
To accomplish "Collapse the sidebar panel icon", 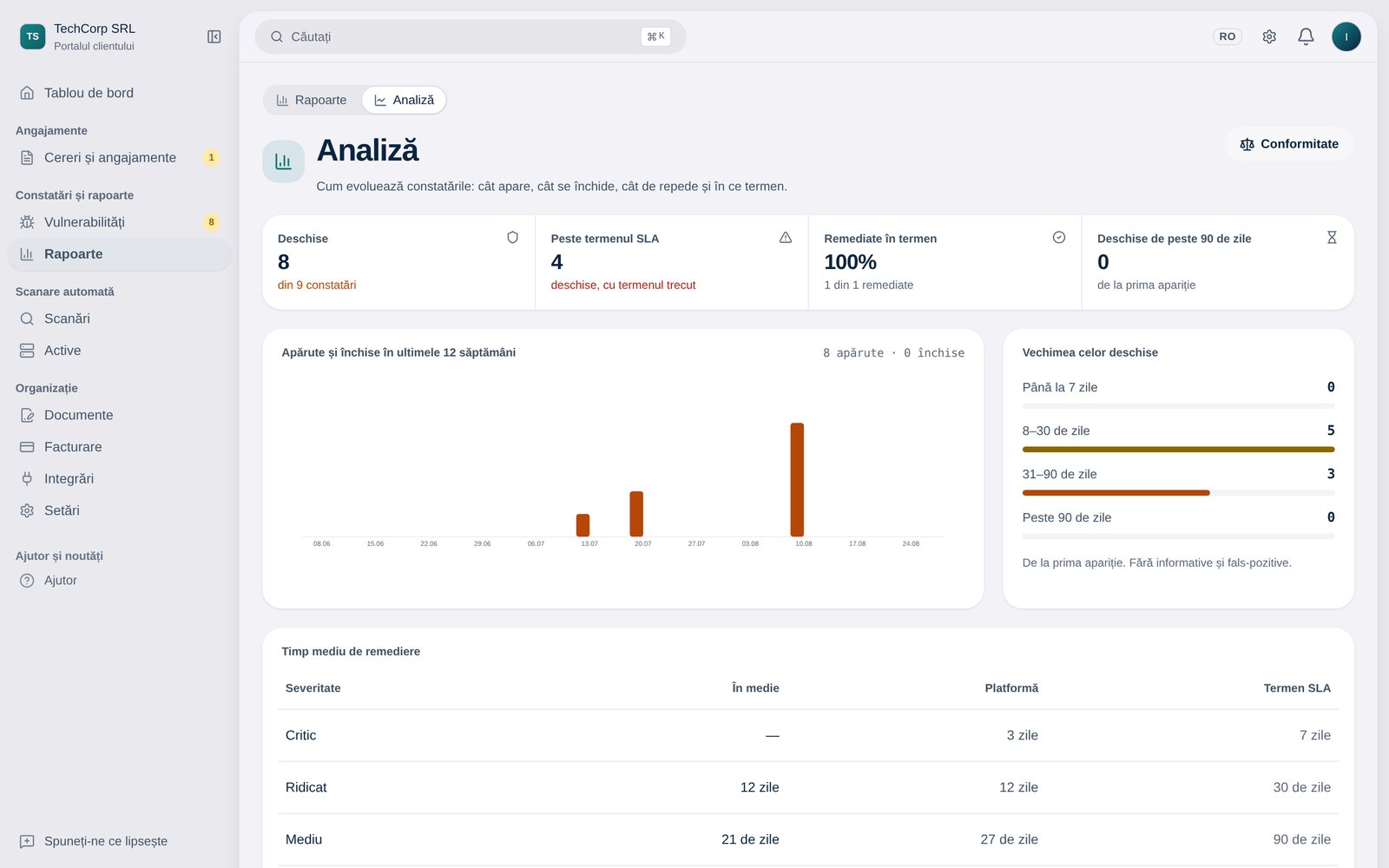I will point(214,36).
